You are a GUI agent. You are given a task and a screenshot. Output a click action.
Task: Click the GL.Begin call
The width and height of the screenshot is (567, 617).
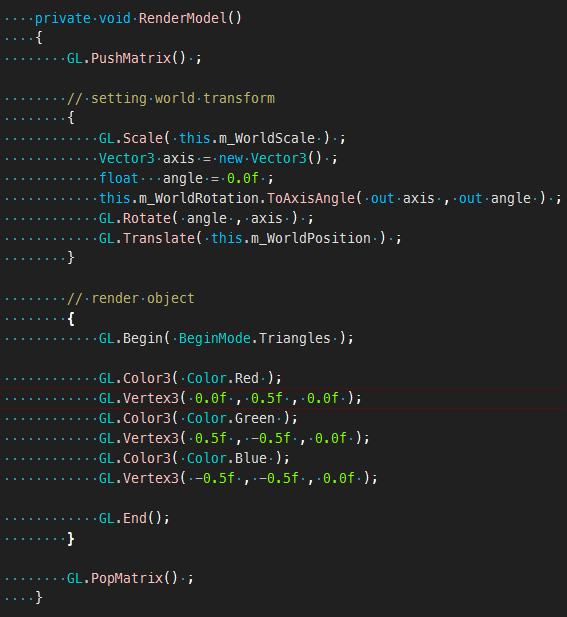(226, 338)
